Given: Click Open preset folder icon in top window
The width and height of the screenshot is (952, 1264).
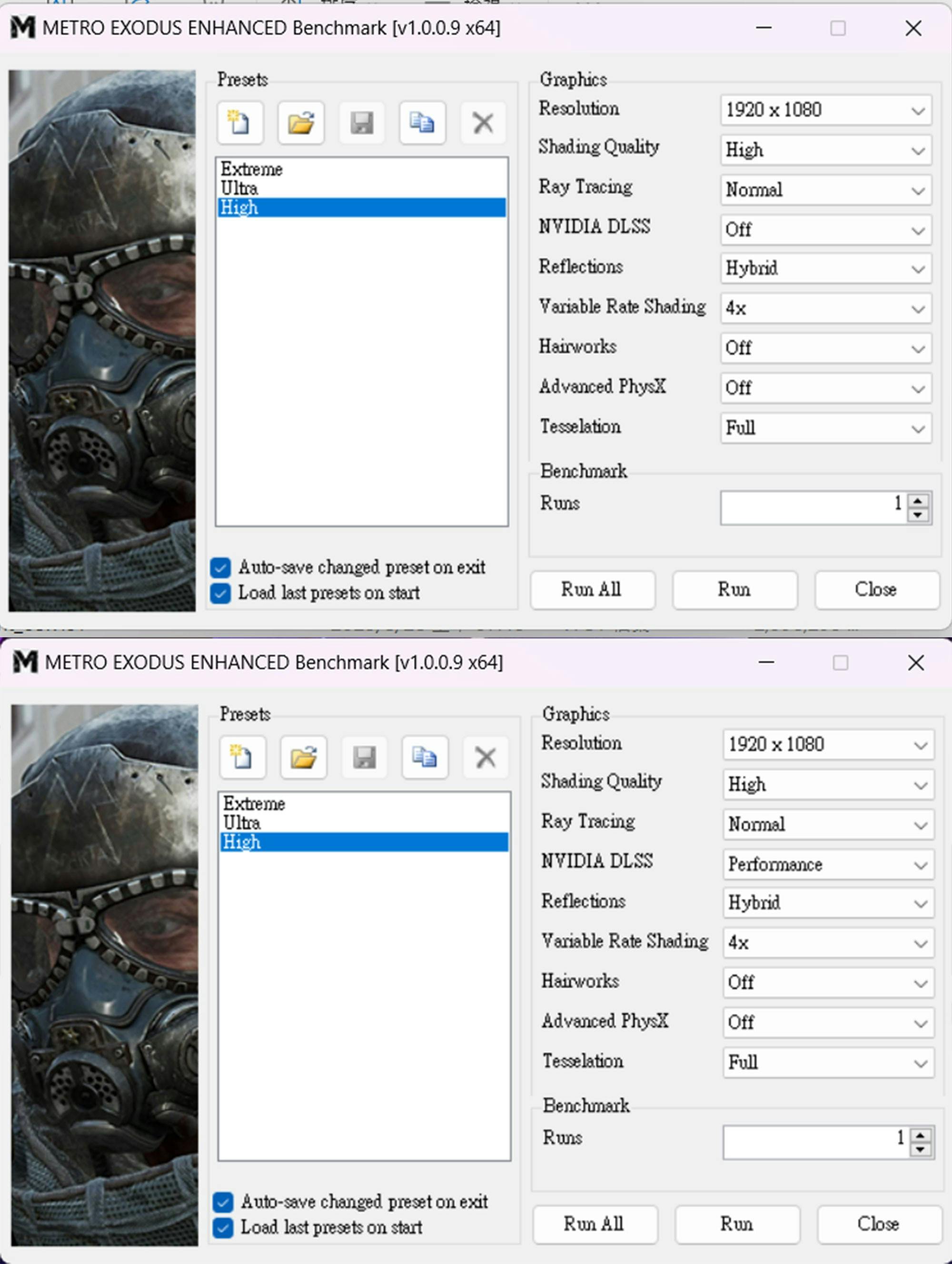Looking at the screenshot, I should [x=301, y=122].
